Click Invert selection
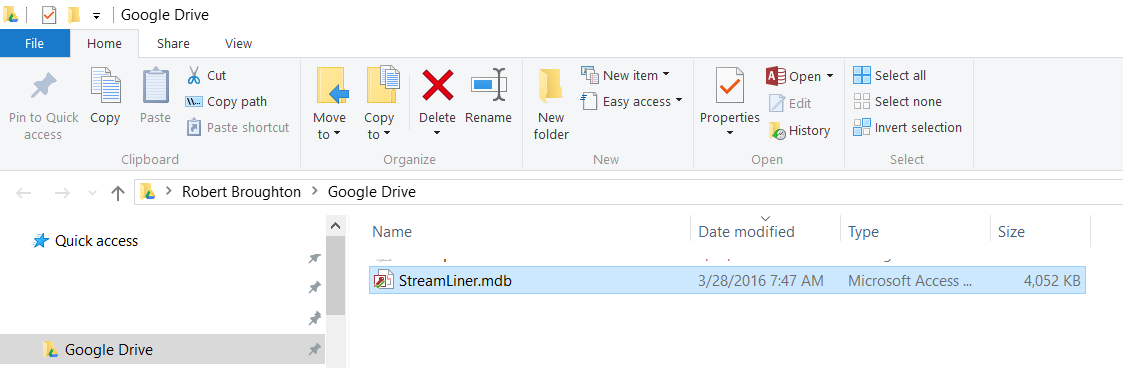1123x368 pixels. click(907, 127)
